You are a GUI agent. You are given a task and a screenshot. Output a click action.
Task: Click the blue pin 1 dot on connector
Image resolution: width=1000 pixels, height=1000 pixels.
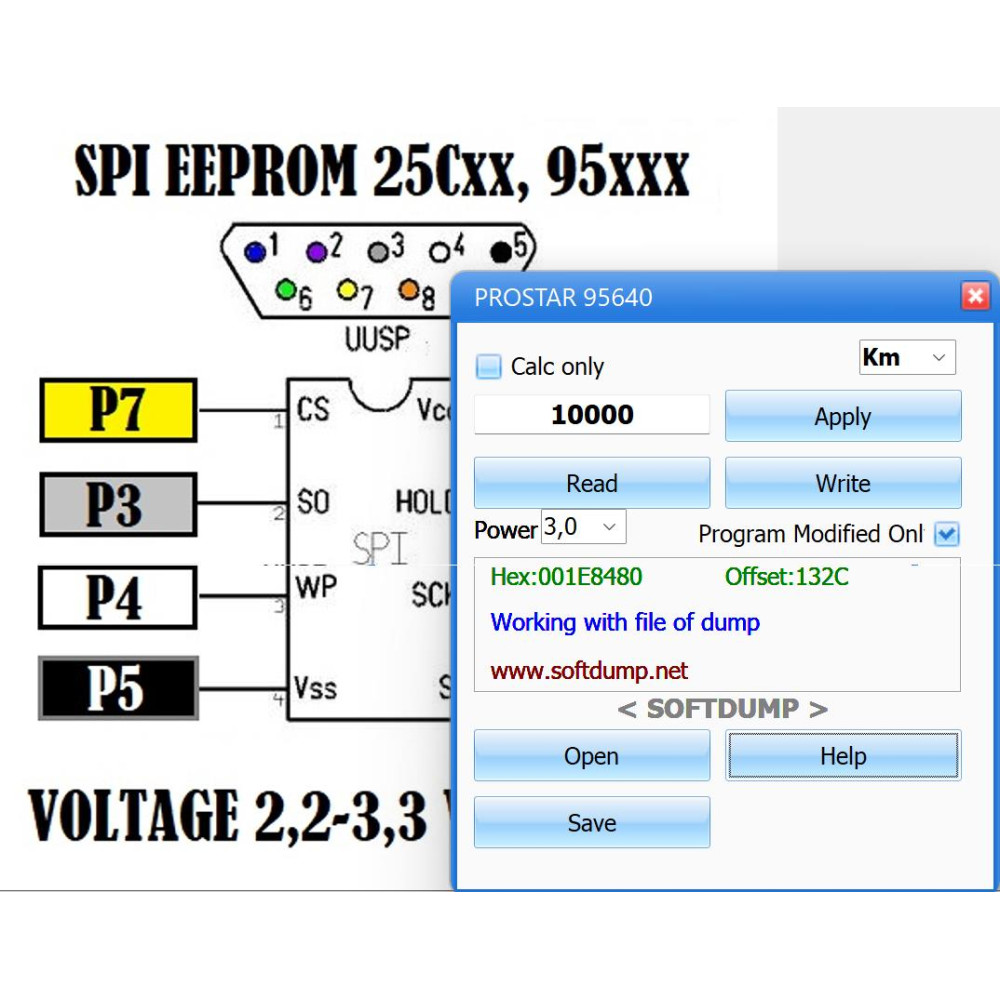[x=255, y=252]
